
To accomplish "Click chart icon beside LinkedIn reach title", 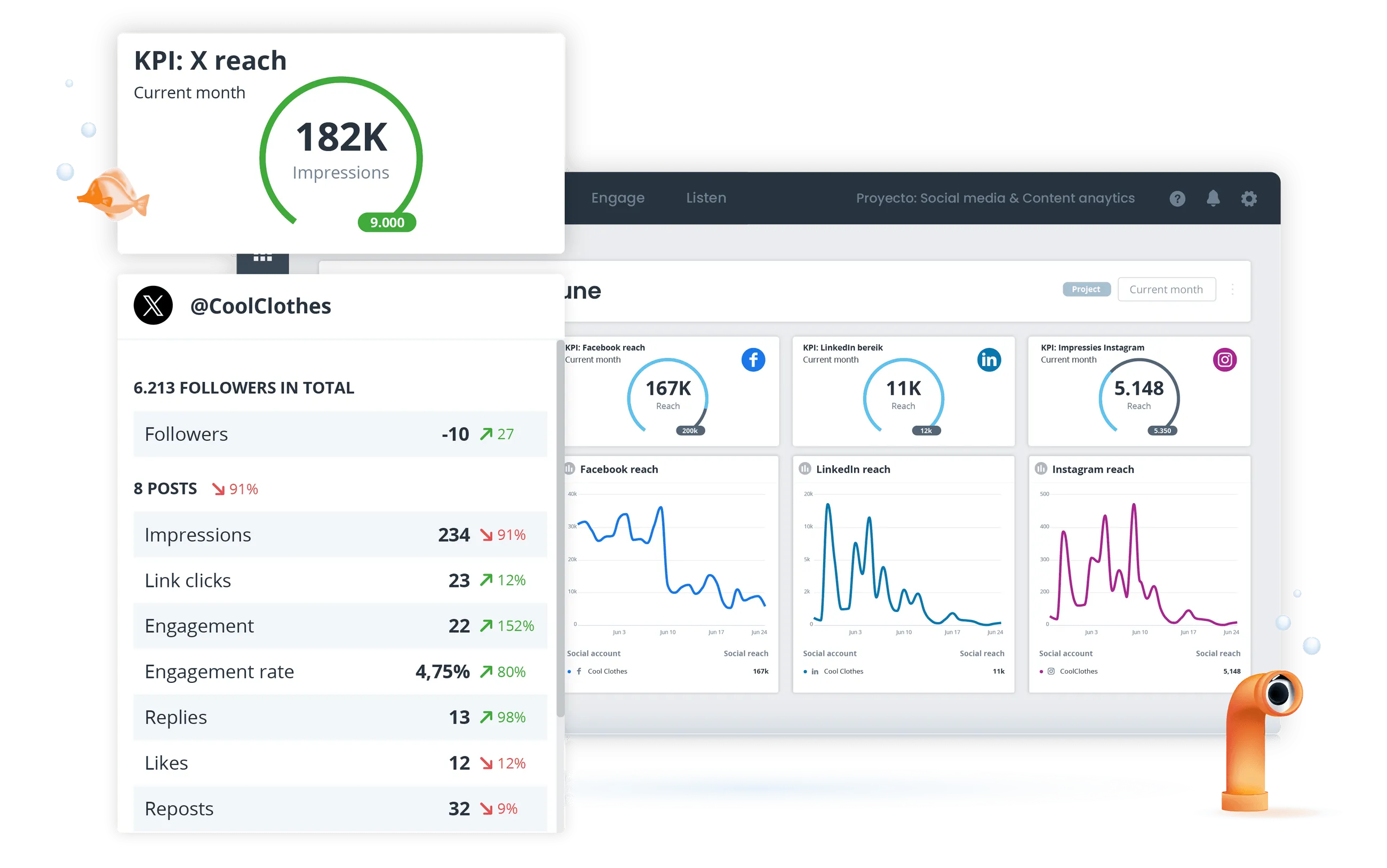I will pyautogui.click(x=804, y=469).
